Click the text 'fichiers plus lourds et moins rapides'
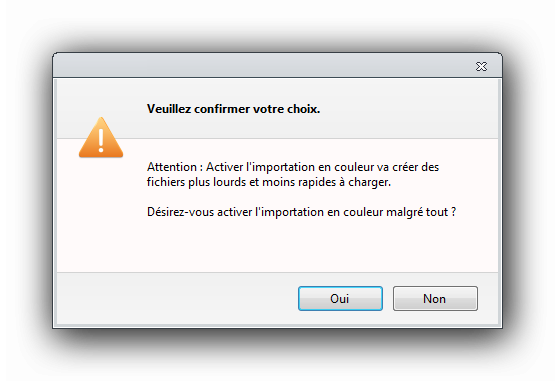 [x=241, y=182]
